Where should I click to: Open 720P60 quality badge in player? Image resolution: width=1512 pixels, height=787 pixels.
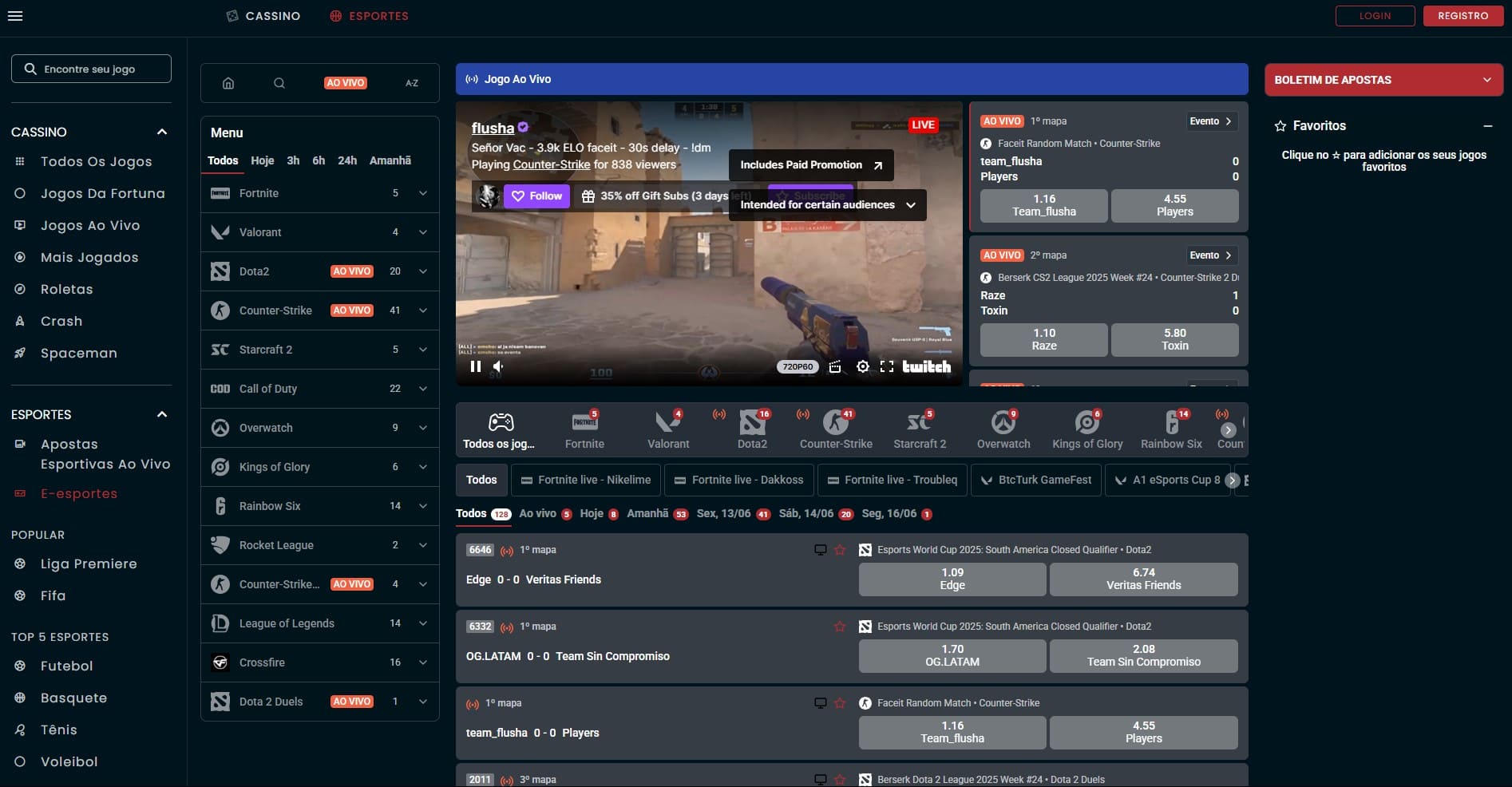click(x=798, y=366)
